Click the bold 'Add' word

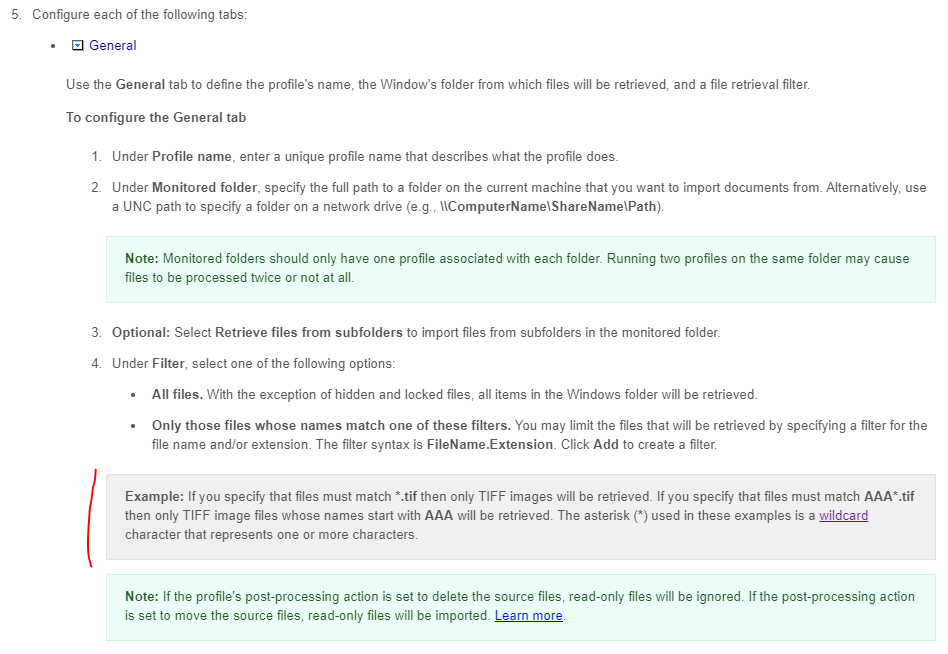[606, 445]
